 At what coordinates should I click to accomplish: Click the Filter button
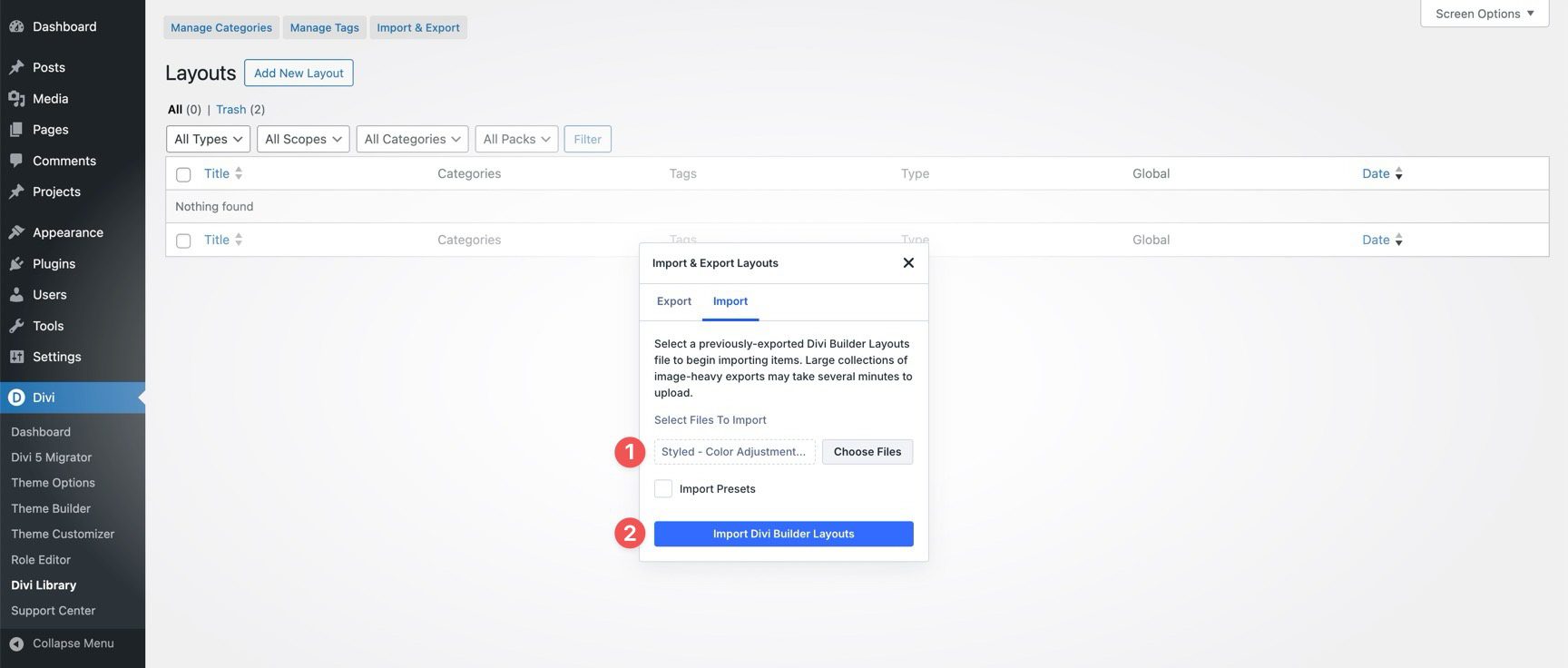(587, 139)
